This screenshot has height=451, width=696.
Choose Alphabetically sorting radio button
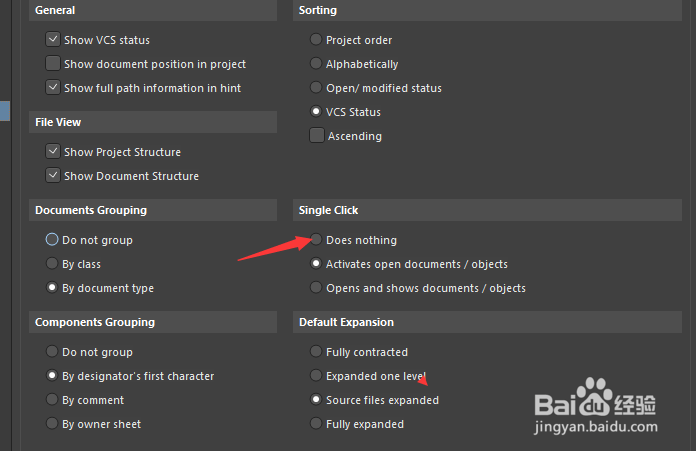point(316,64)
